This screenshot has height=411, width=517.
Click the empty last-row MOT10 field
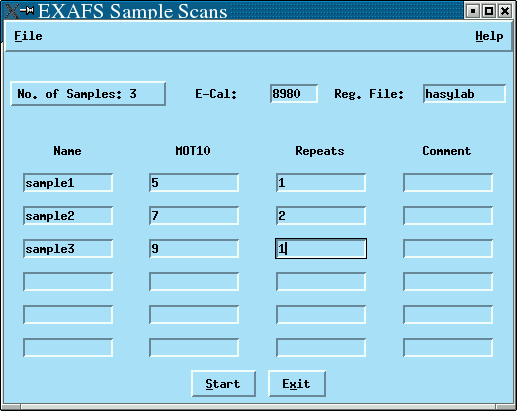[x=194, y=348]
